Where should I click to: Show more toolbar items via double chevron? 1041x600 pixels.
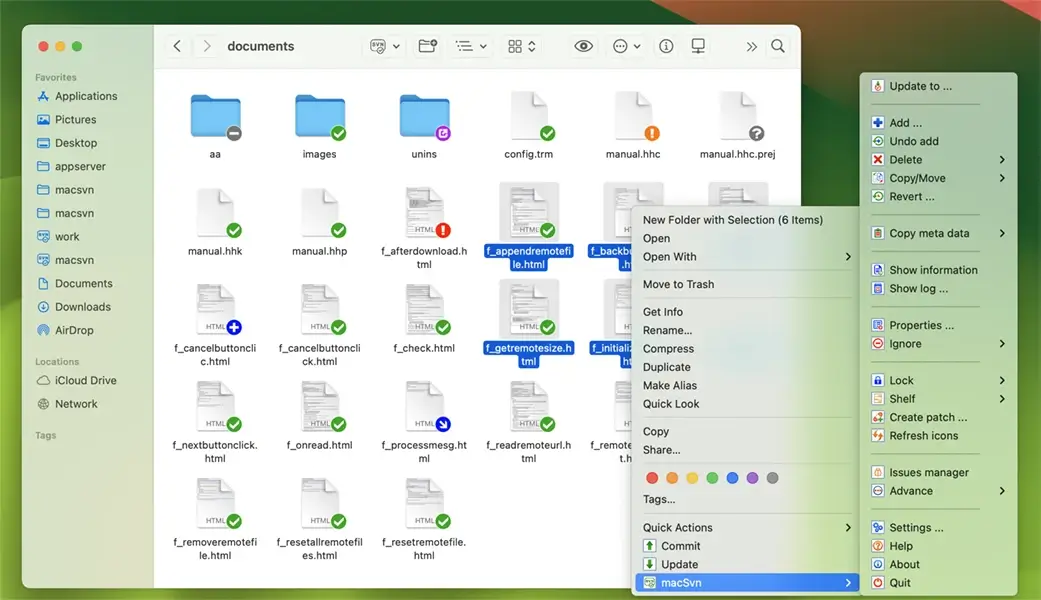pos(751,46)
